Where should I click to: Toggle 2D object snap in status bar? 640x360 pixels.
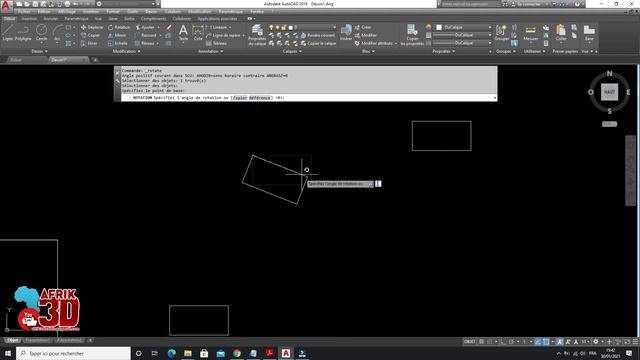546,341
